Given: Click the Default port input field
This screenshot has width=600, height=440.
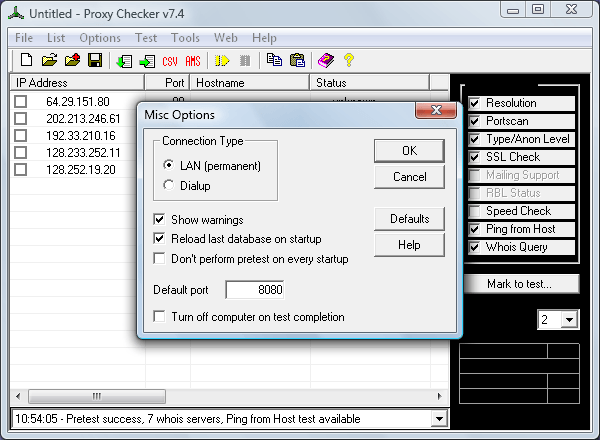Looking at the screenshot, I should pos(255,290).
